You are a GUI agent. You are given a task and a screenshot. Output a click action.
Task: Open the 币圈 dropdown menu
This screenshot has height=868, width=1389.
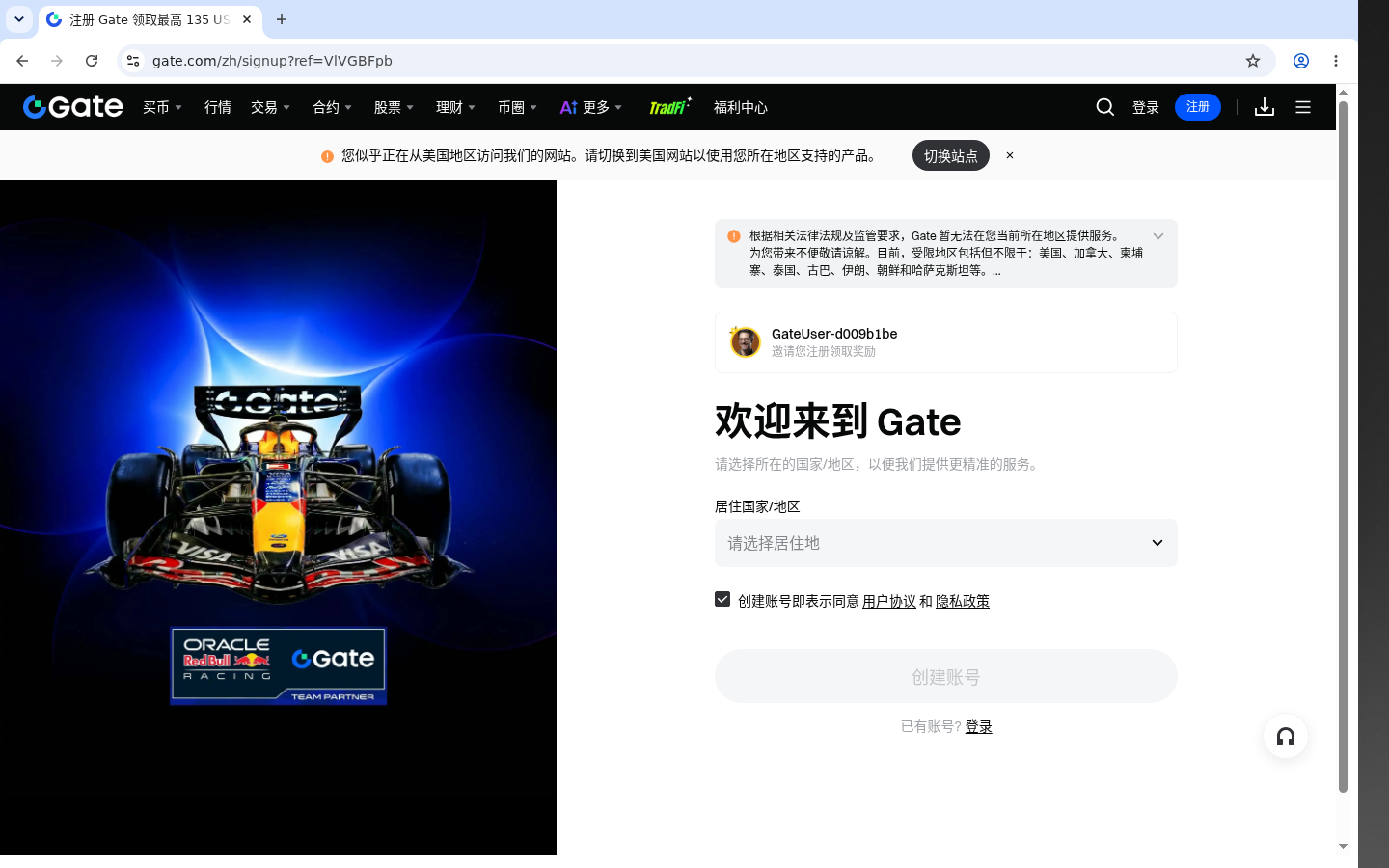(517, 107)
